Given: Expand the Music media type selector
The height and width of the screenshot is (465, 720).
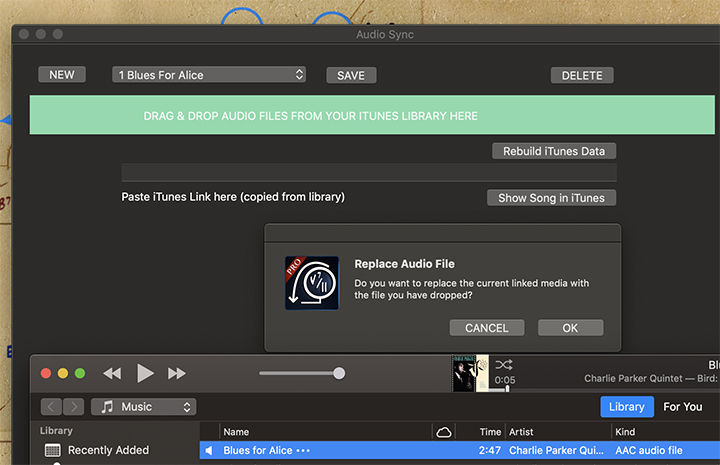Looking at the screenshot, I should click(144, 407).
